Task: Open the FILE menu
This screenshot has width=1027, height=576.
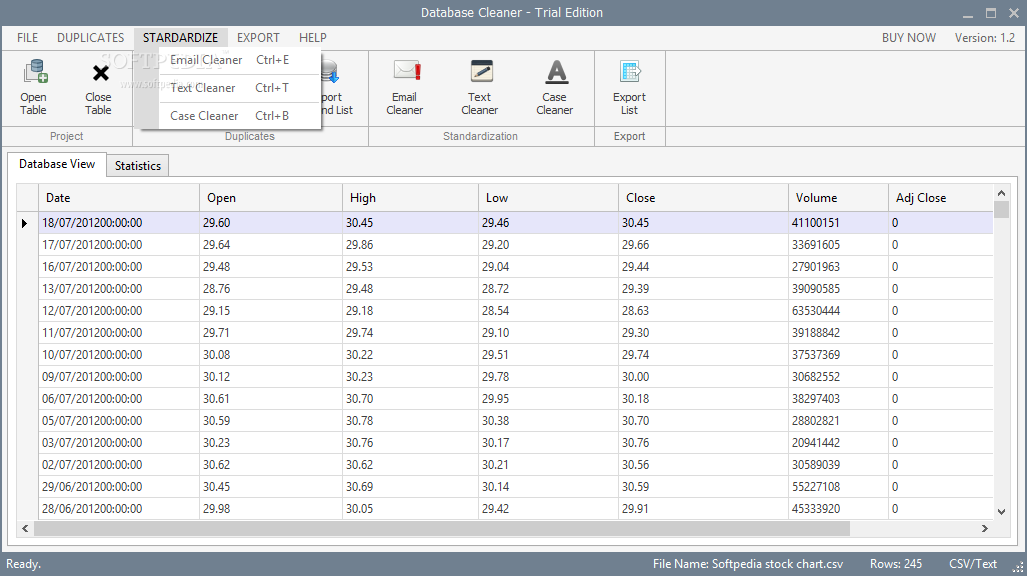Action: tap(28, 38)
